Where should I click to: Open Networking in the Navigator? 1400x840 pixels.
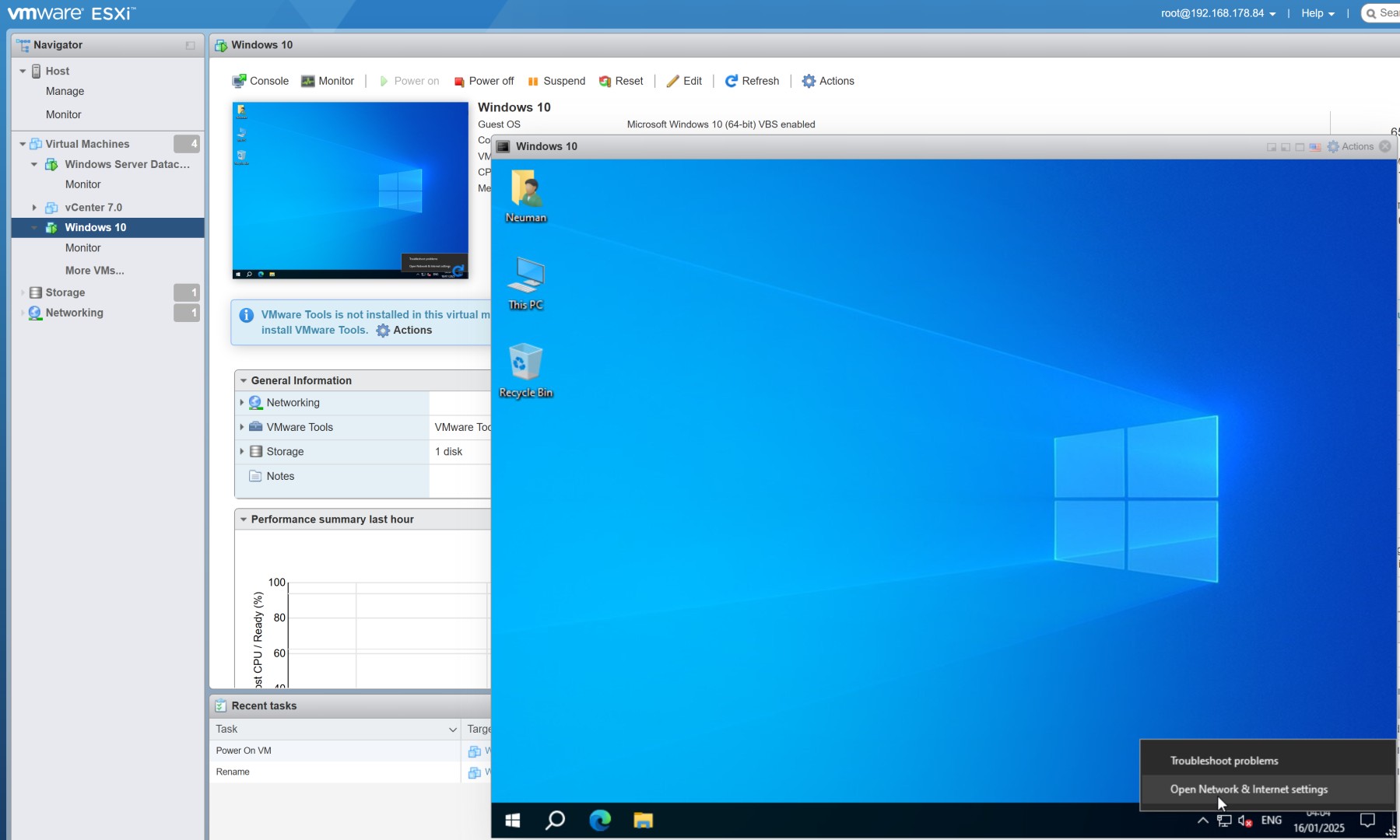click(x=74, y=313)
